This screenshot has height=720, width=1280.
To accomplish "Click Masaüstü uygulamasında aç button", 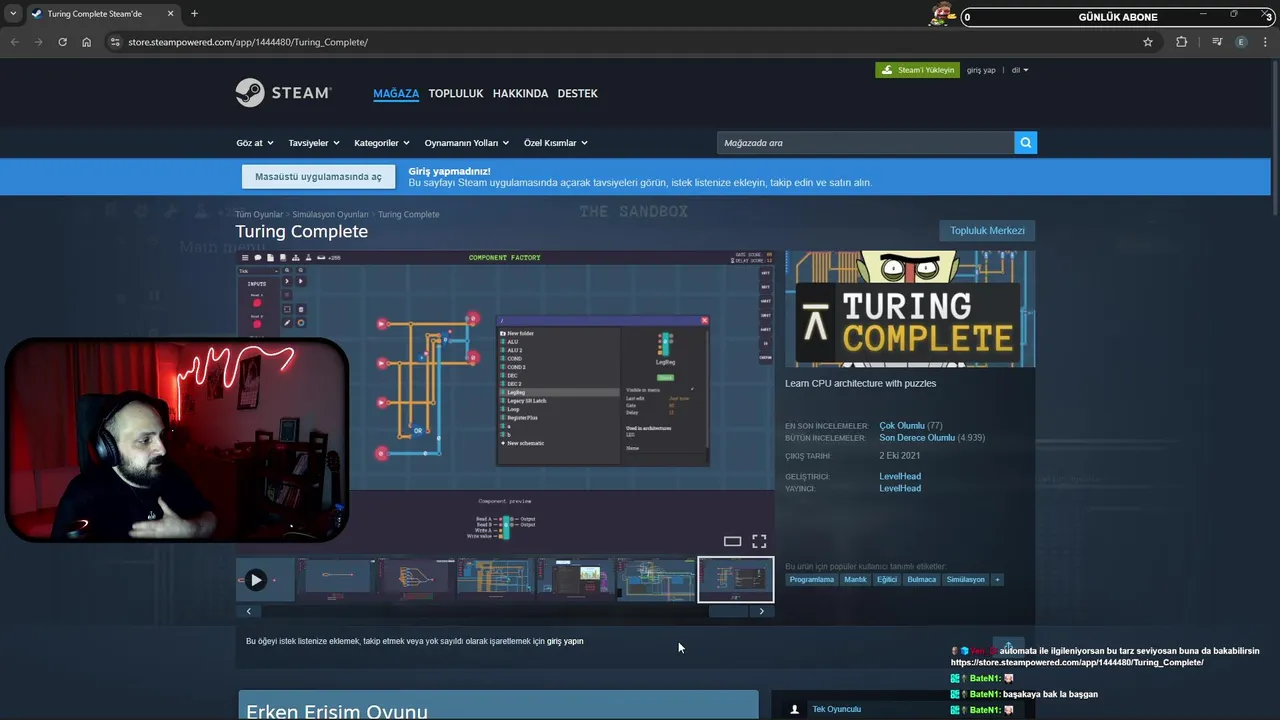I will click(318, 177).
